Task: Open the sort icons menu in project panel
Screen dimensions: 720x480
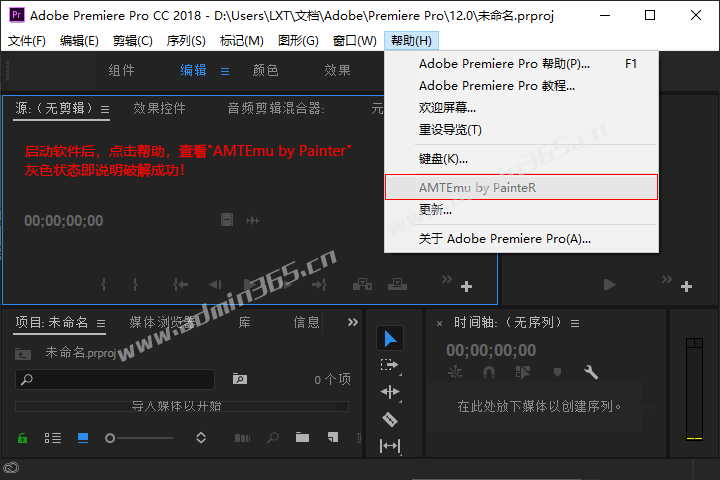Action: pos(201,438)
